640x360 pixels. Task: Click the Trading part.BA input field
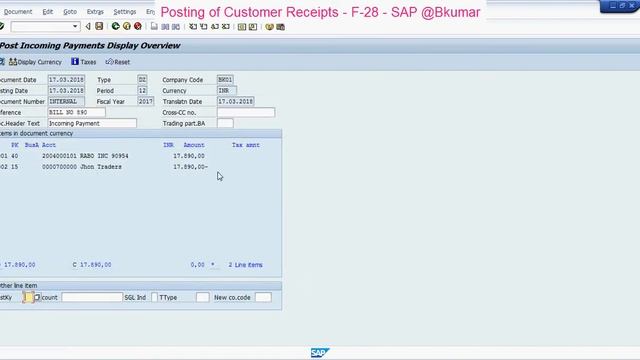[225, 123]
